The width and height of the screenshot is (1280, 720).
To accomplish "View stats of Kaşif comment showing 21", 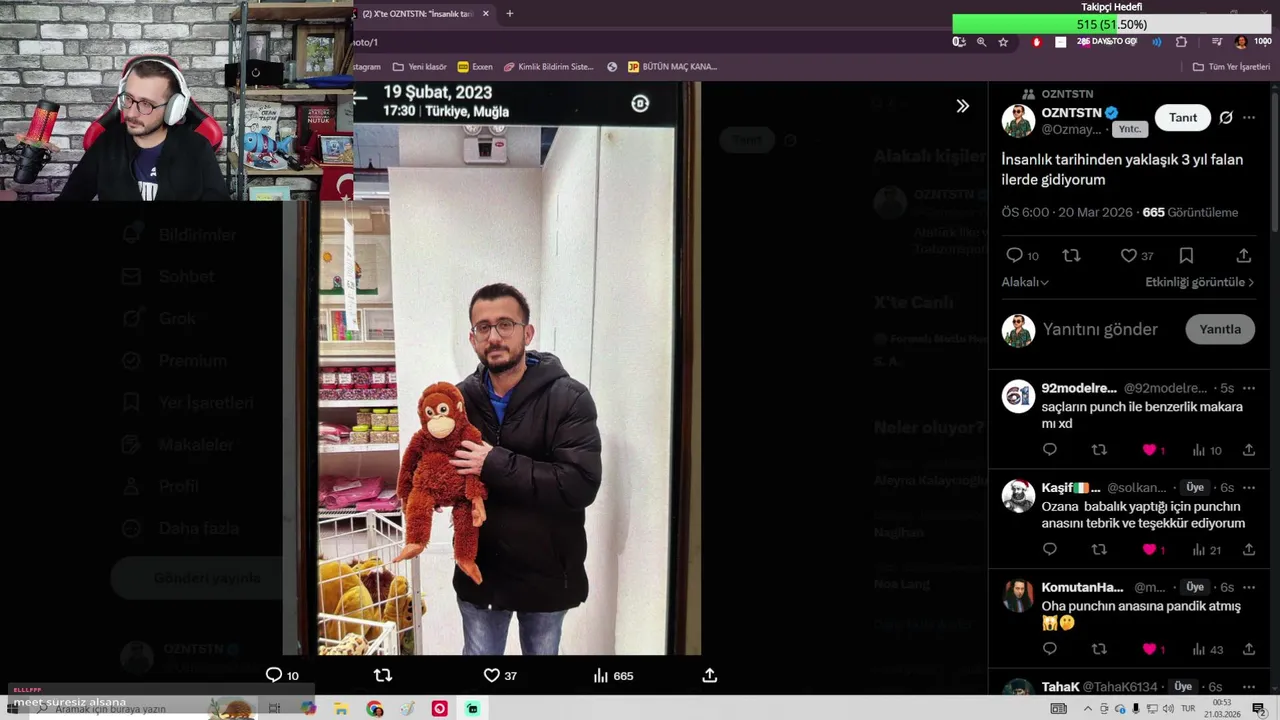I will coord(1207,549).
